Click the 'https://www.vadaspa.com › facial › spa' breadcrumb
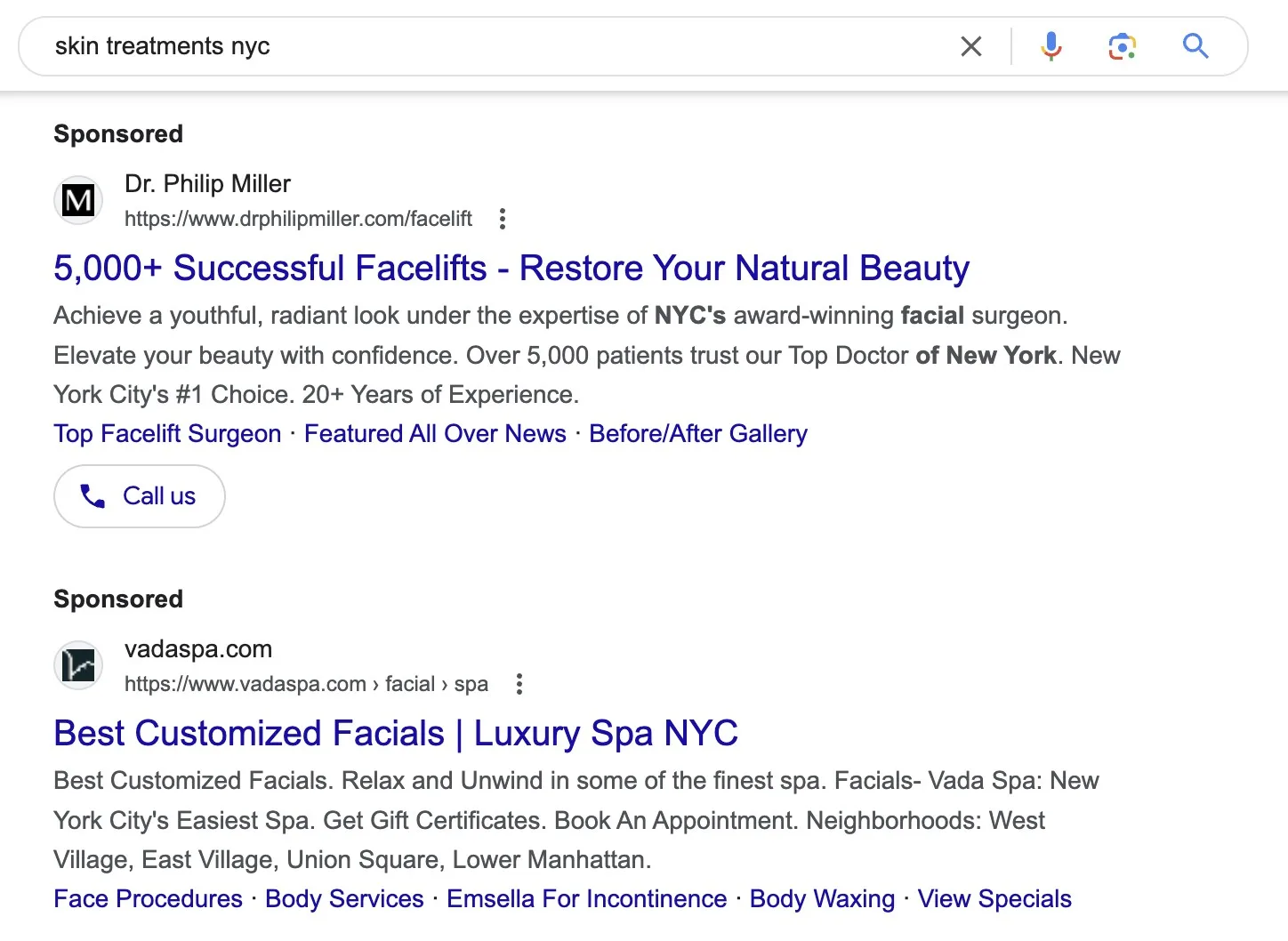The width and height of the screenshot is (1288, 941). 306,684
